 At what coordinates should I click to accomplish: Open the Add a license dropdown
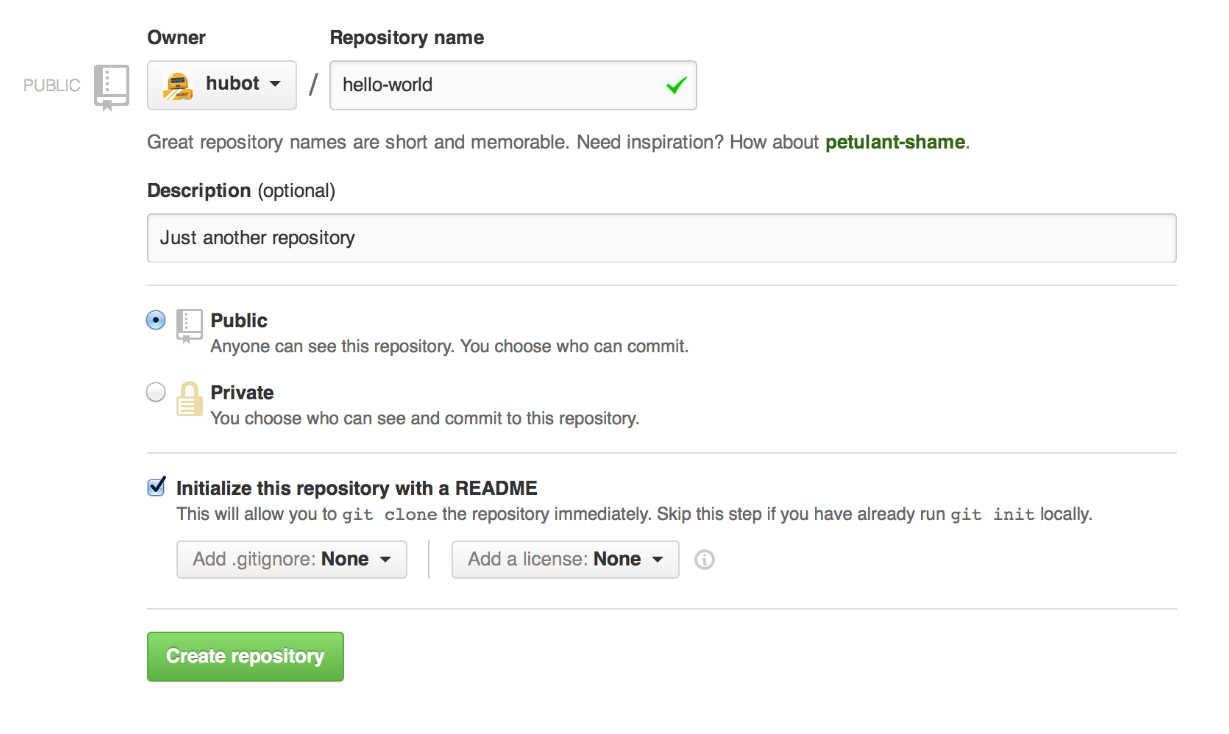pyautogui.click(x=565, y=560)
